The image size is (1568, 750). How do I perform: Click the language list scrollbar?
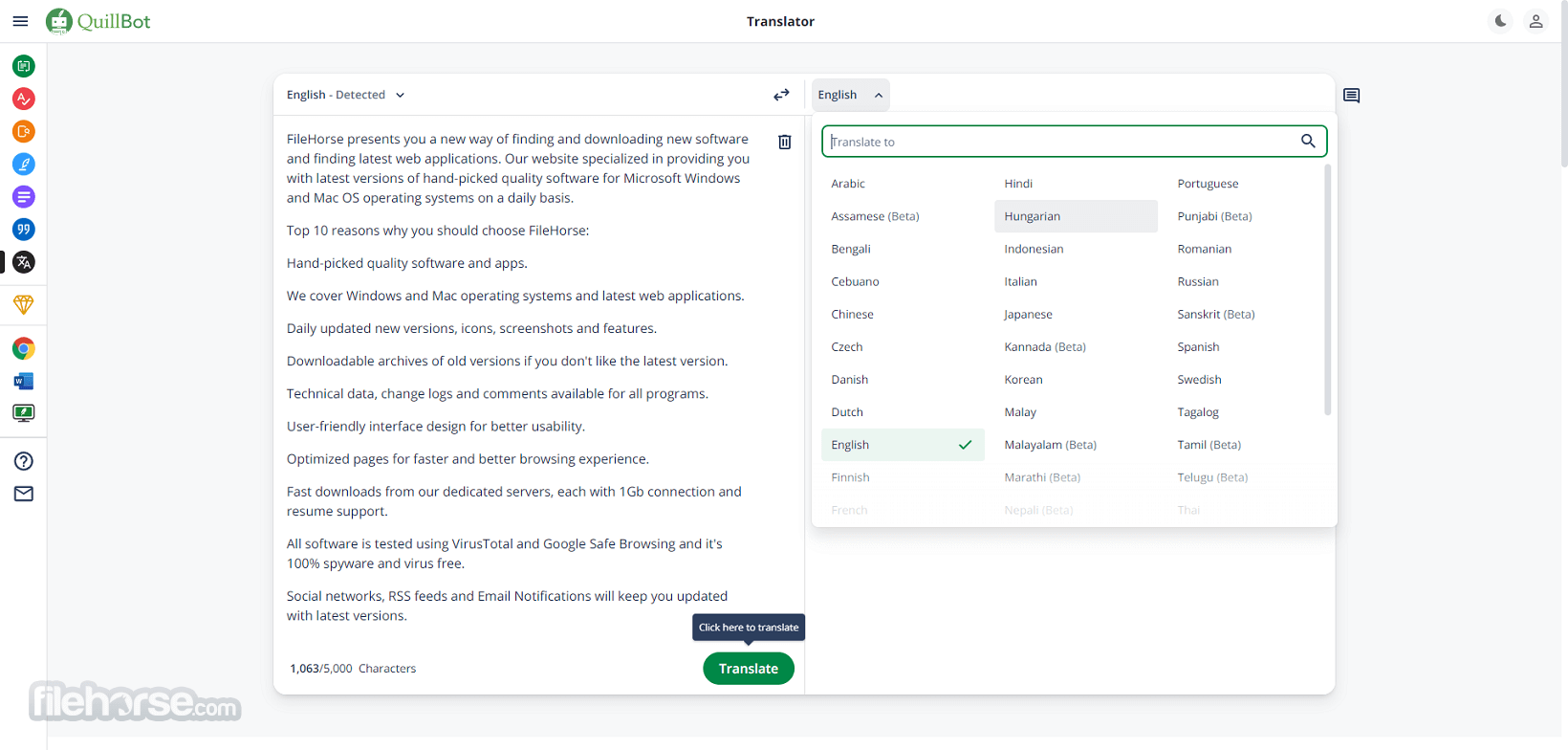[1327, 291]
